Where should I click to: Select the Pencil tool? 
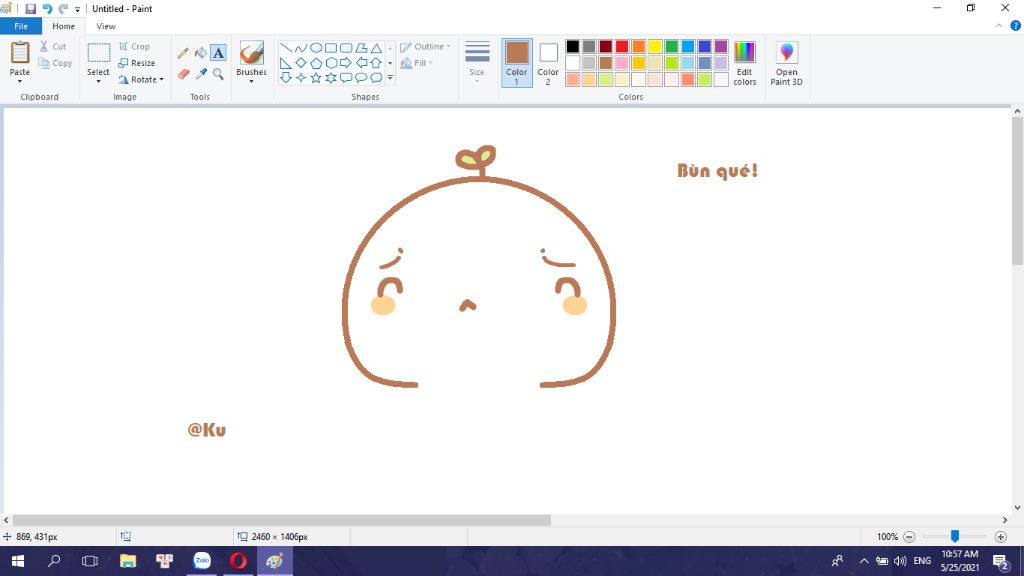coord(183,53)
